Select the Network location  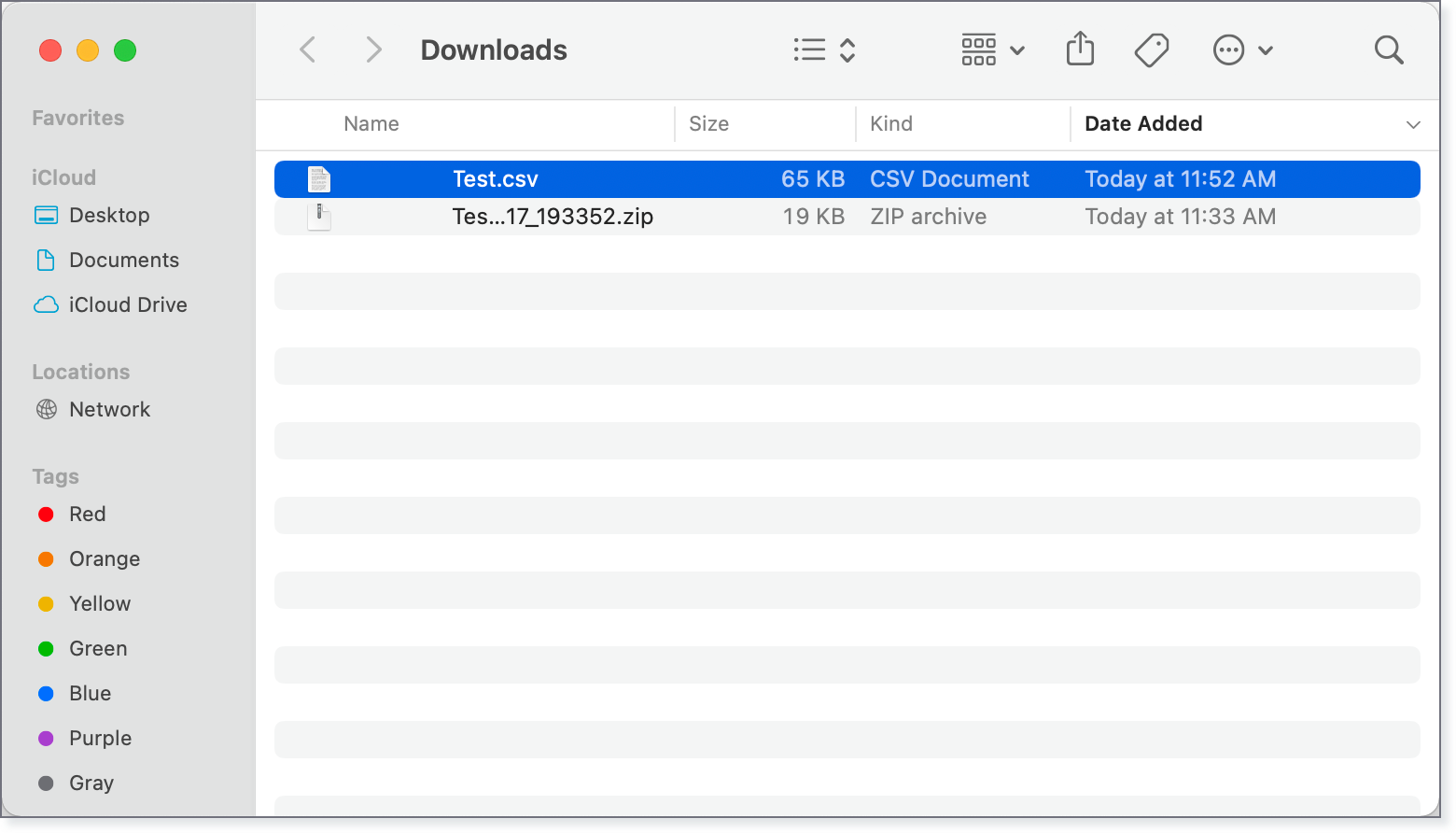click(x=109, y=410)
